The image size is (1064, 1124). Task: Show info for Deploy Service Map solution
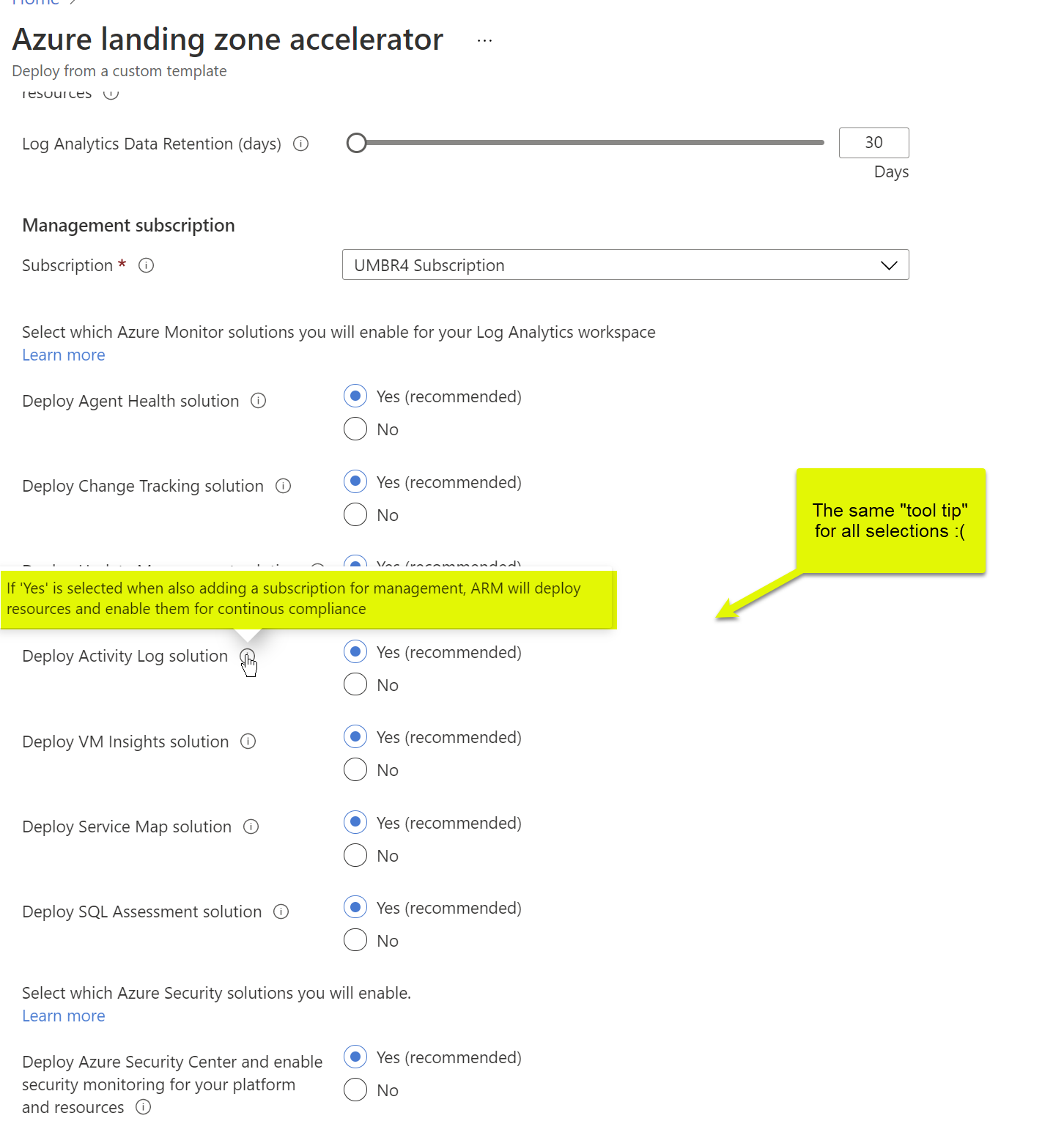[251, 827]
